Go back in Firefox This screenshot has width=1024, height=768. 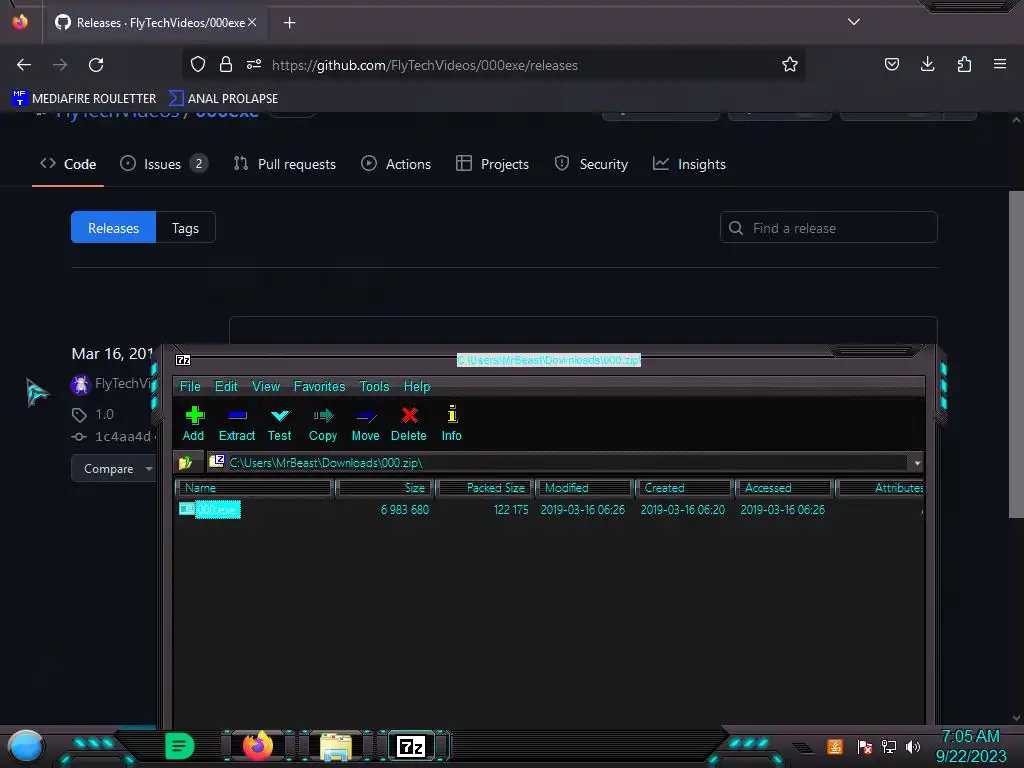point(24,65)
